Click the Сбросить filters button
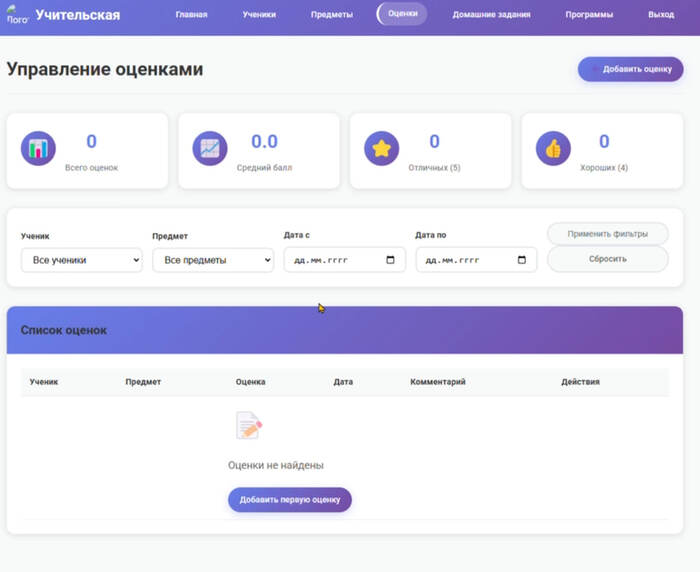The image size is (700, 572). point(608,259)
